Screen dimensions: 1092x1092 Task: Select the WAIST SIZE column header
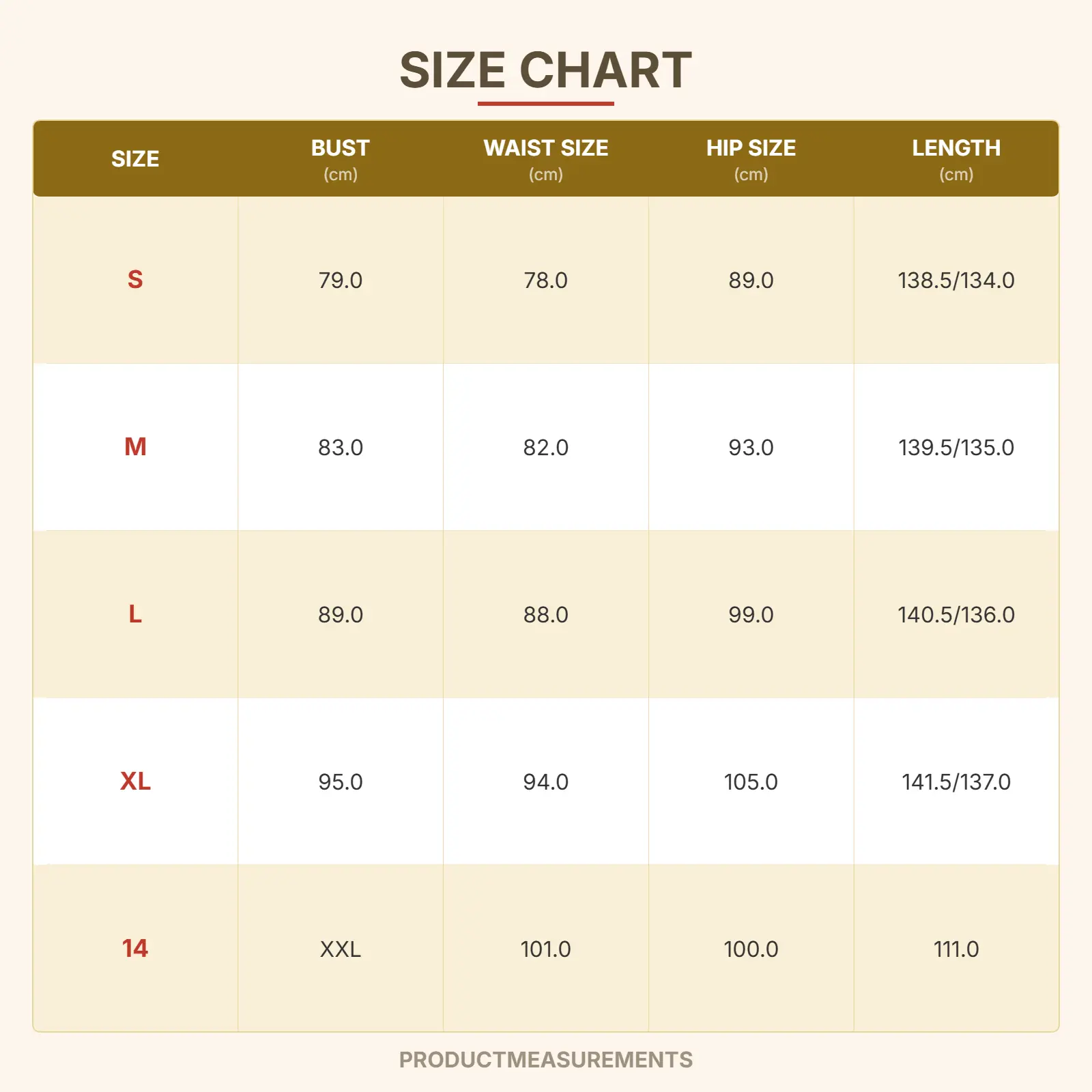(x=545, y=148)
